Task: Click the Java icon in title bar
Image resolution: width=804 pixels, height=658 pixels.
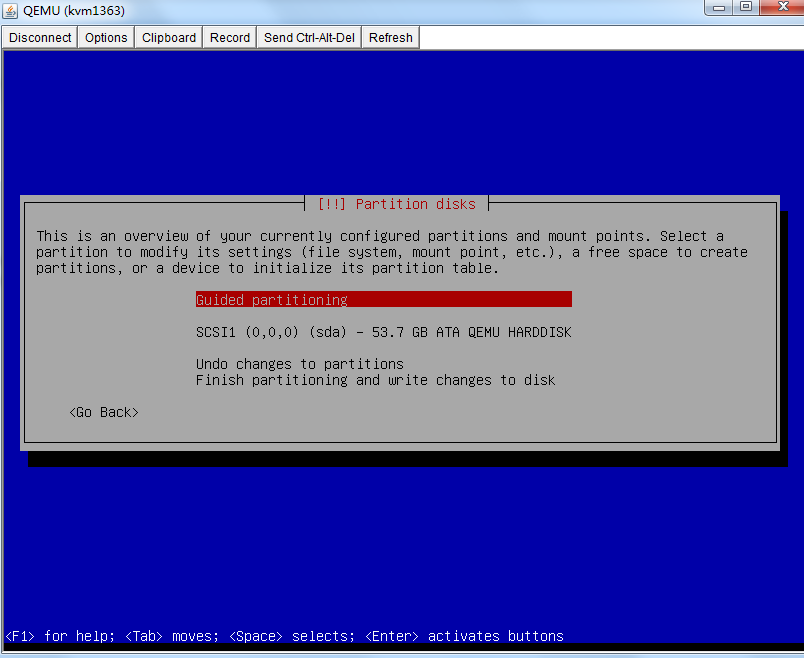Action: coord(10,11)
